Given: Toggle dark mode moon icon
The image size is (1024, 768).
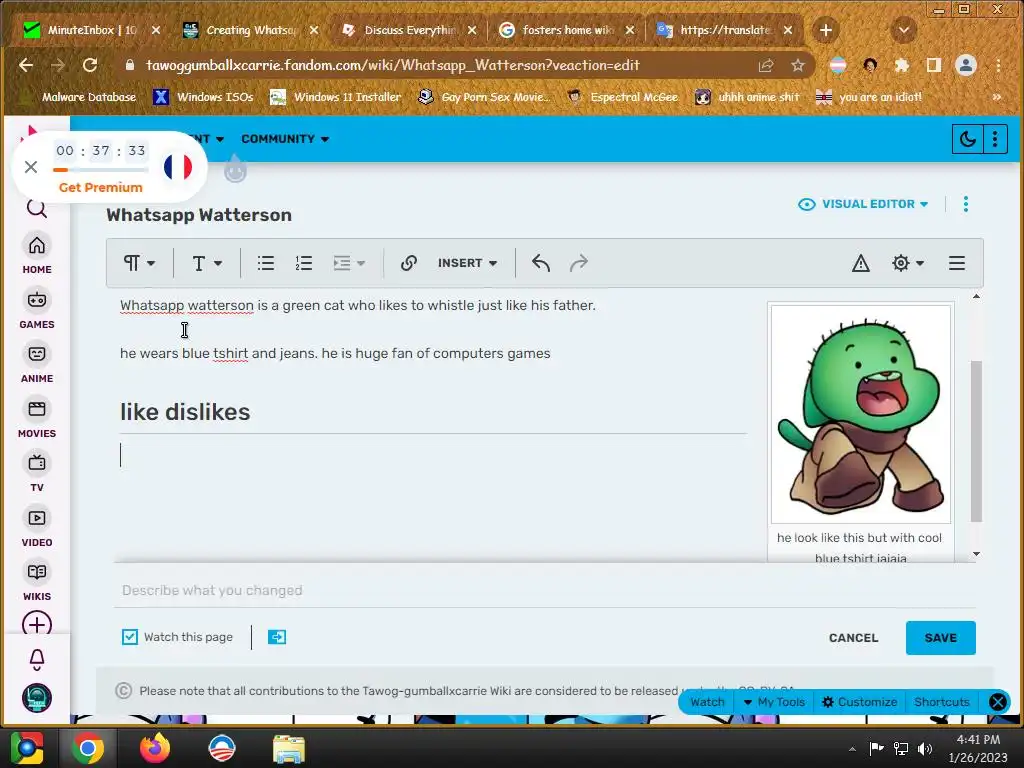Looking at the screenshot, I should click(967, 138).
